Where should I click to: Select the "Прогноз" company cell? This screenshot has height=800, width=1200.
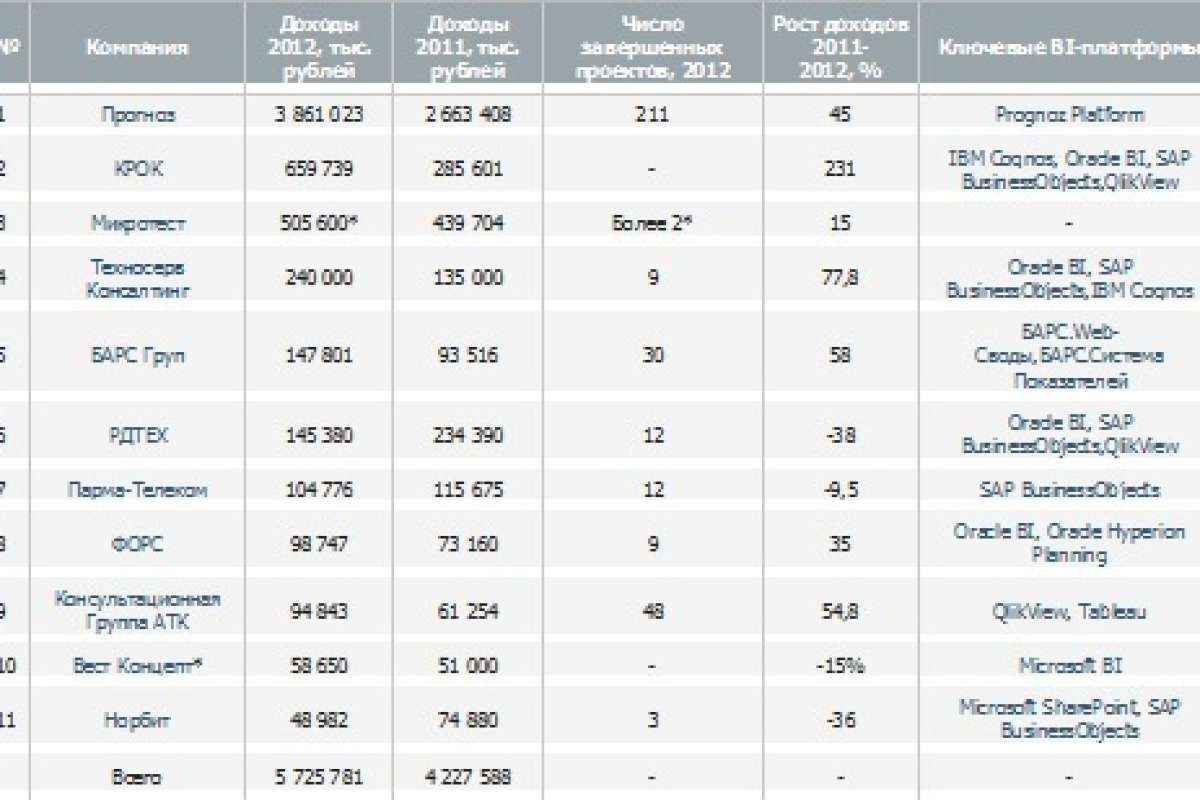pyautogui.click(x=138, y=115)
